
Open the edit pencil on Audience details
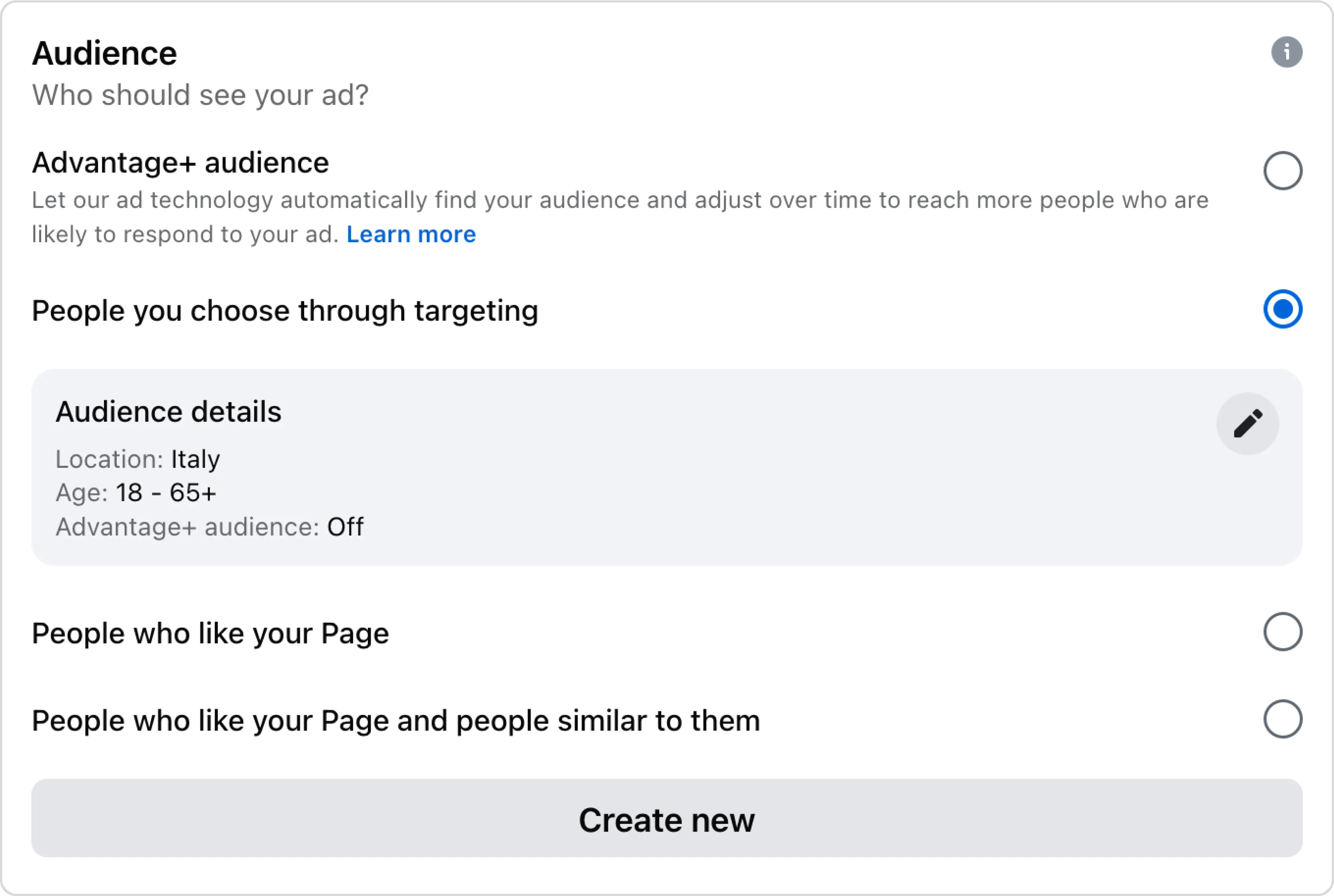coord(1248,423)
